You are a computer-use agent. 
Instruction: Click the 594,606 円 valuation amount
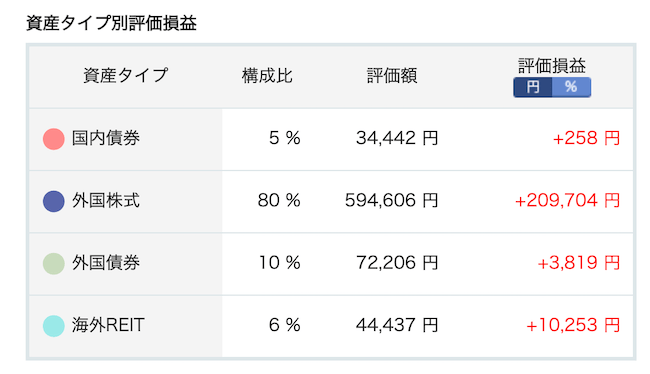(391, 201)
